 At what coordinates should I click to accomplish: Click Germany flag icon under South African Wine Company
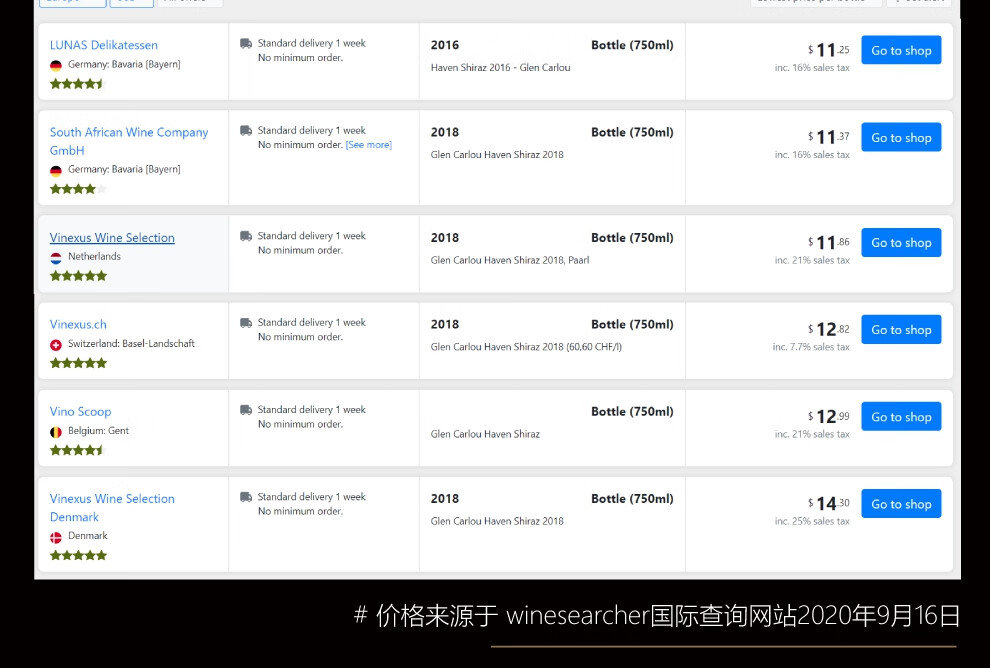tap(56, 170)
